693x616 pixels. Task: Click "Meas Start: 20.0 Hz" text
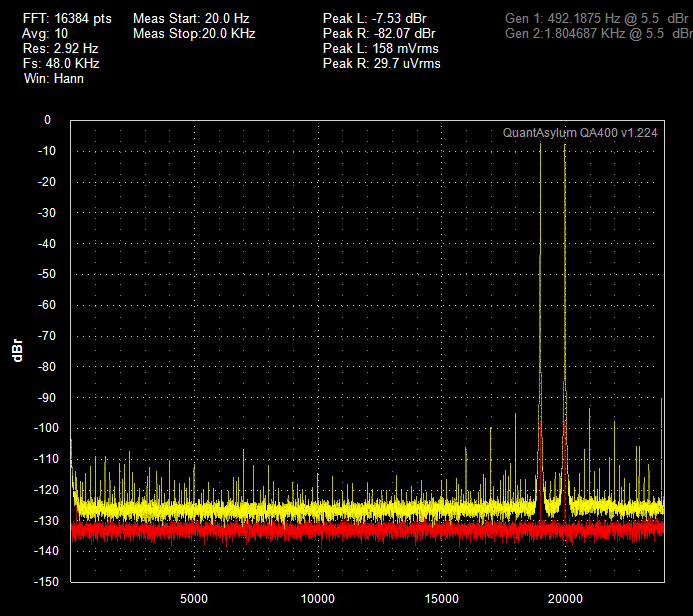pyautogui.click(x=191, y=19)
